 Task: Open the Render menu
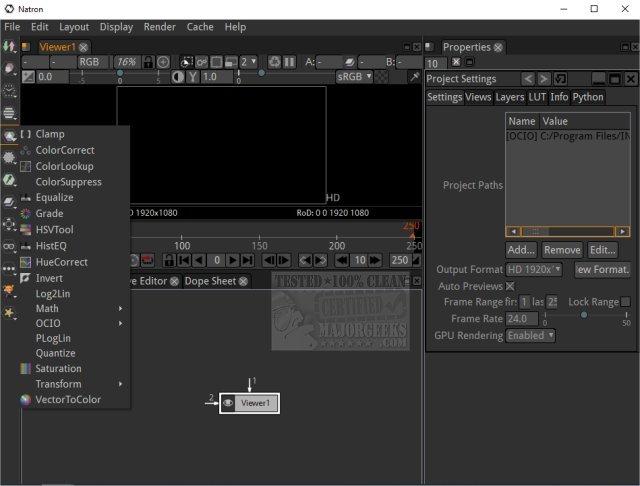(159, 27)
